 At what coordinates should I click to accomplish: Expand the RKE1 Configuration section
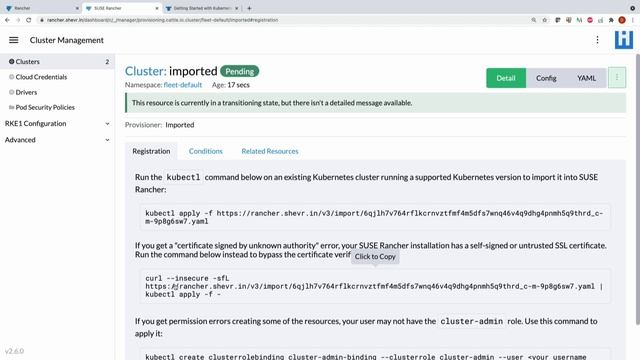coord(57,123)
